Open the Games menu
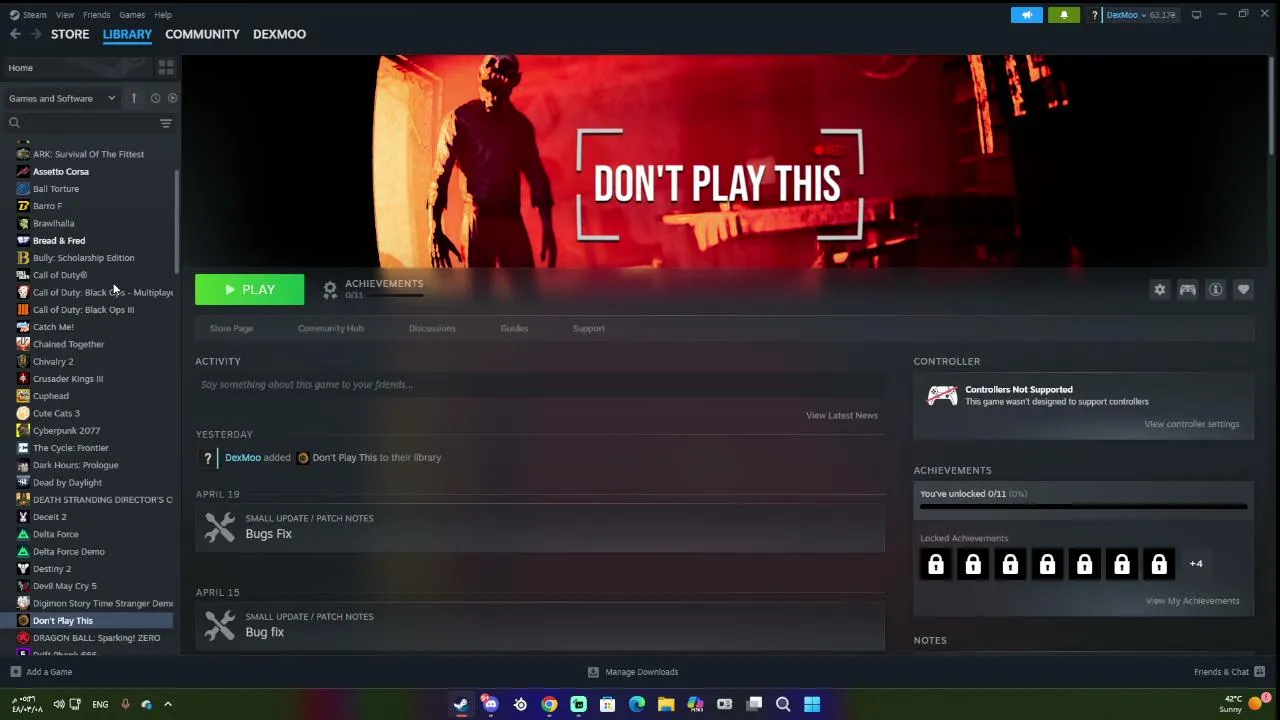Image resolution: width=1280 pixels, height=720 pixels. [132, 15]
